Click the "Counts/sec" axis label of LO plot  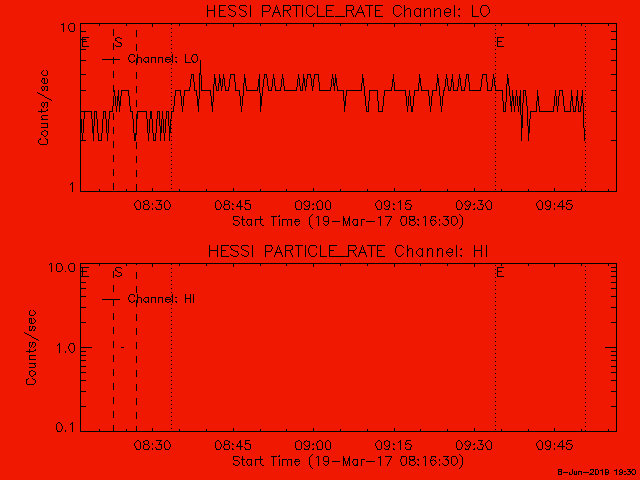coord(43,108)
